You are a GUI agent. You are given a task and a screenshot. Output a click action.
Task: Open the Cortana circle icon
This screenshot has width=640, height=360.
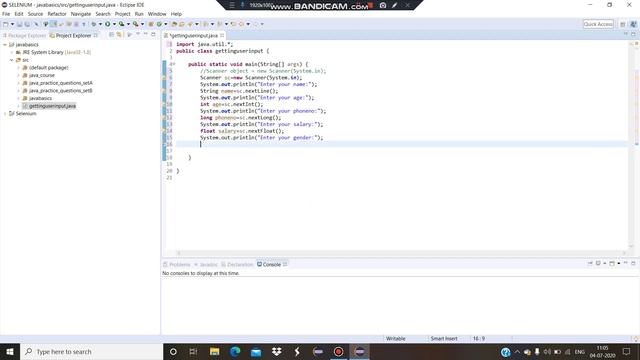coord(173,351)
